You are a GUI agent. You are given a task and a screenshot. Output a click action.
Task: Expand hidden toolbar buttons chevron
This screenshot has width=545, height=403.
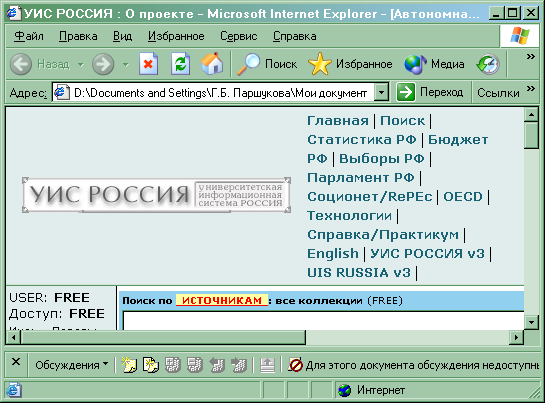pyautogui.click(x=530, y=56)
